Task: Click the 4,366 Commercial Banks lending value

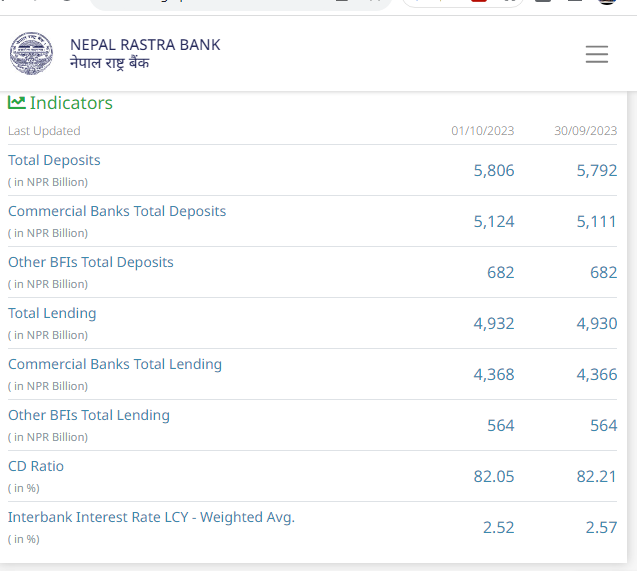Action: (597, 375)
